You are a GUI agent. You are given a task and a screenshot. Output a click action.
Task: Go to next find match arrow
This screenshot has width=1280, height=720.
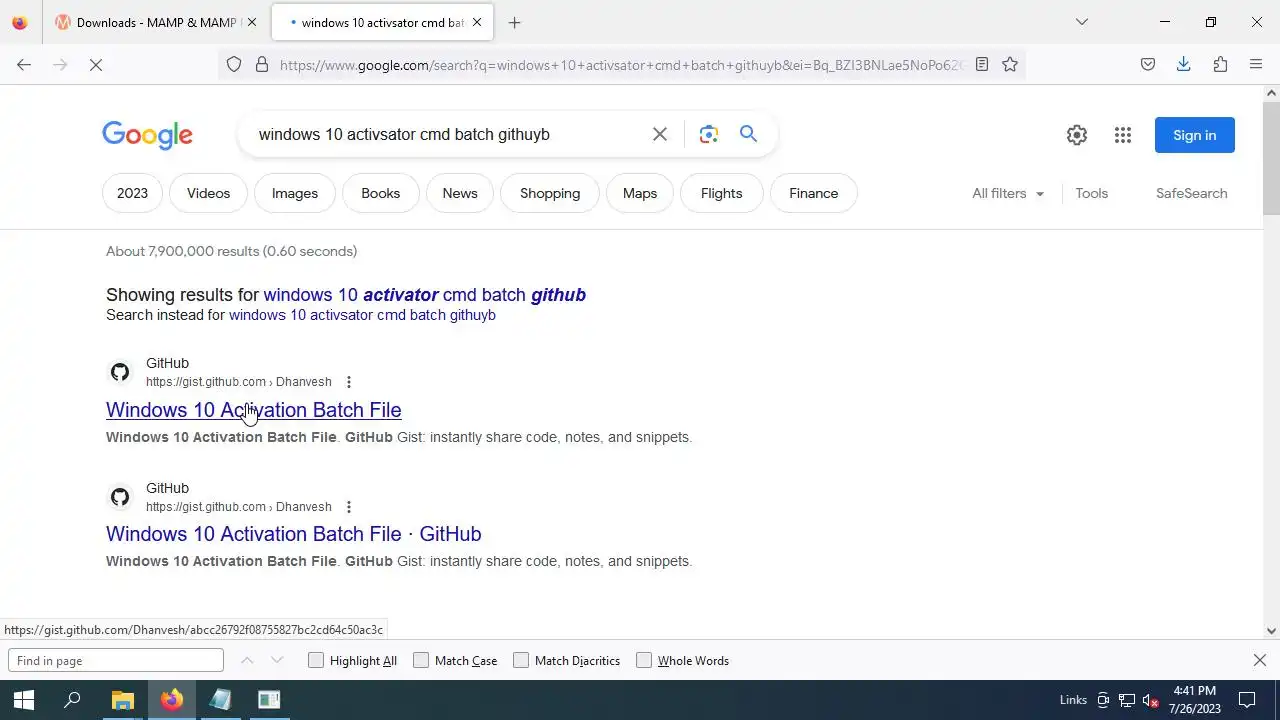tap(277, 660)
